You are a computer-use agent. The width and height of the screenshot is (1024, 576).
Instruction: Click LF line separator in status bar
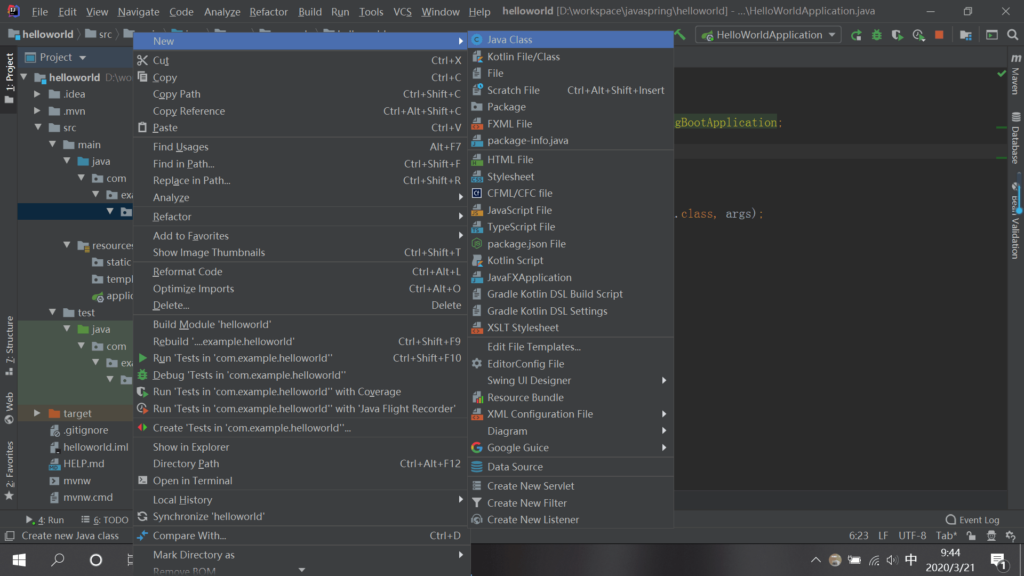pos(883,536)
